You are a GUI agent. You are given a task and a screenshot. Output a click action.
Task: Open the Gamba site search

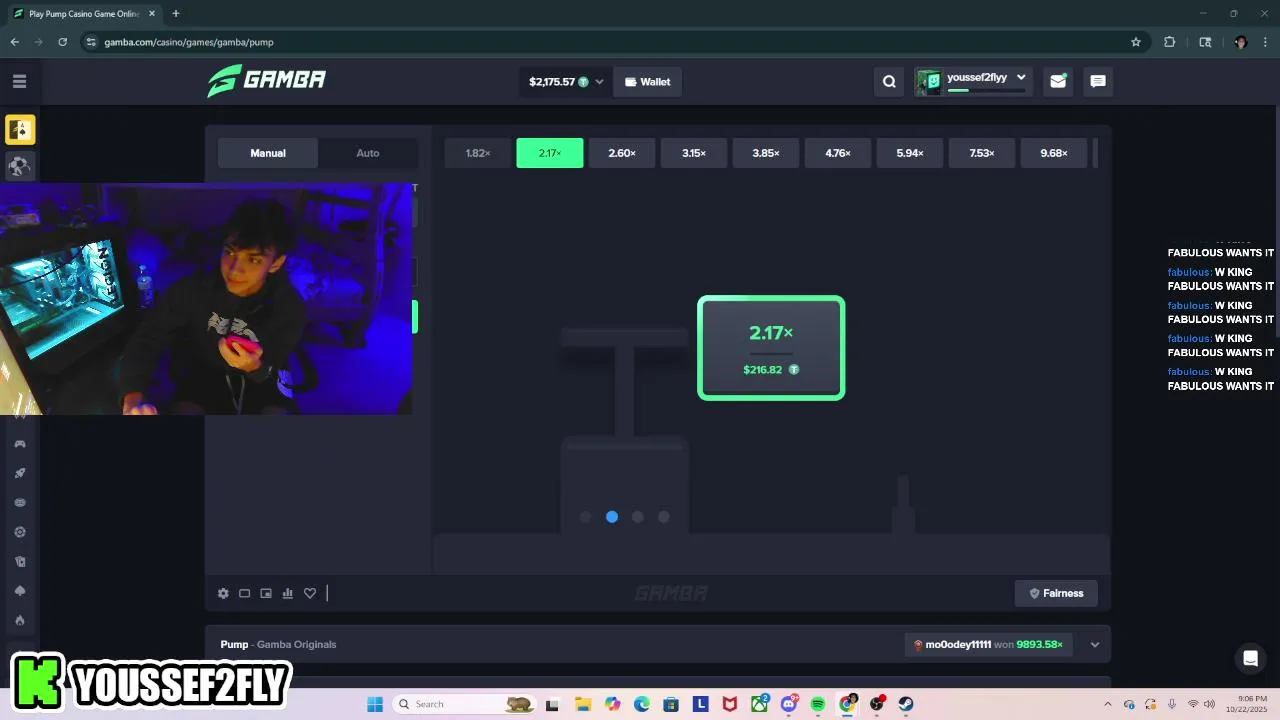point(889,82)
